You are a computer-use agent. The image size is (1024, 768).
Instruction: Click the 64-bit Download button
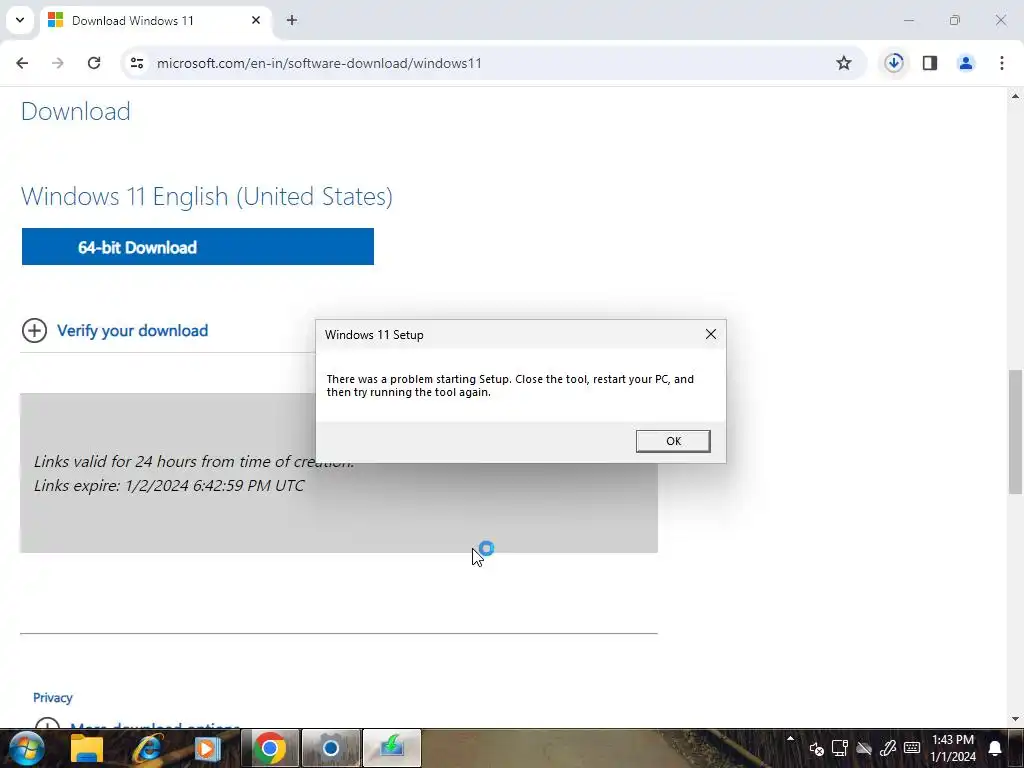[198, 247]
